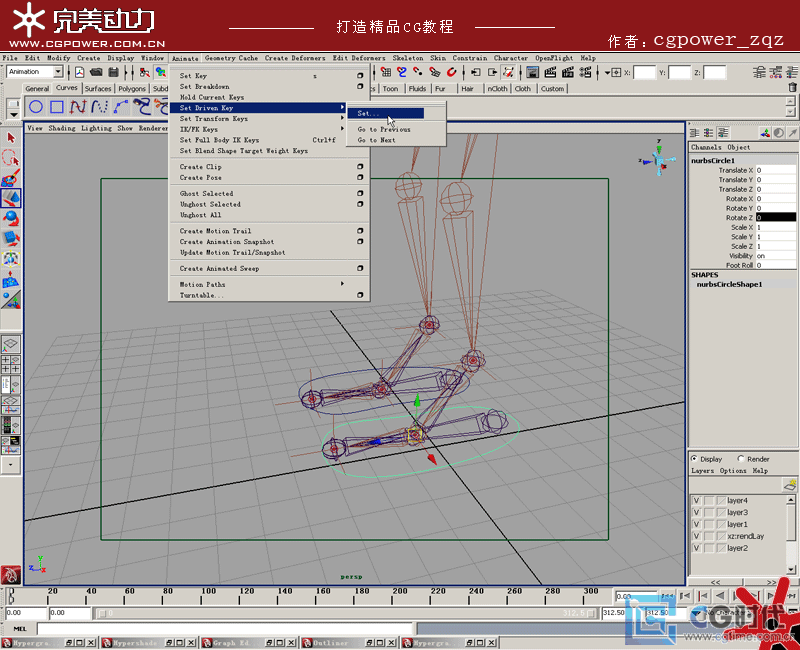Toggle visibility of xz:rendLay layer
Viewport: 800px width, 650px height.
(x=696, y=536)
